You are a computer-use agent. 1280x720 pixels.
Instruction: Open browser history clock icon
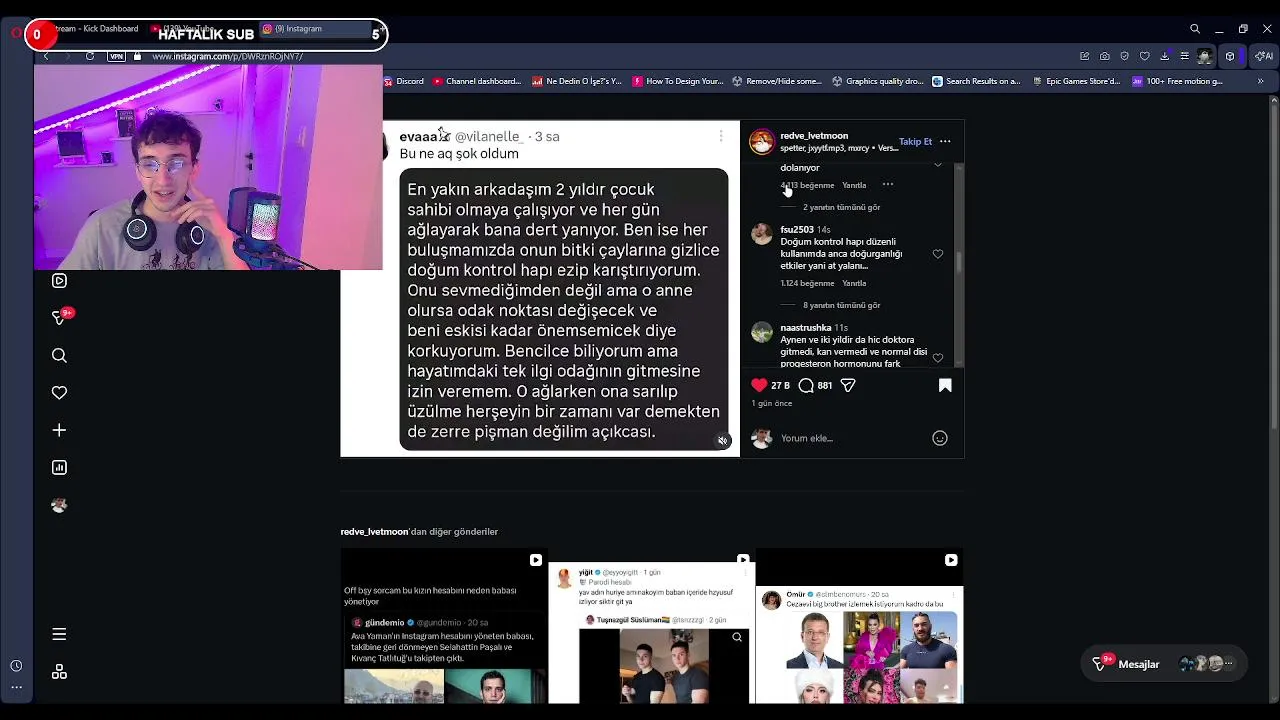[x=16, y=666]
